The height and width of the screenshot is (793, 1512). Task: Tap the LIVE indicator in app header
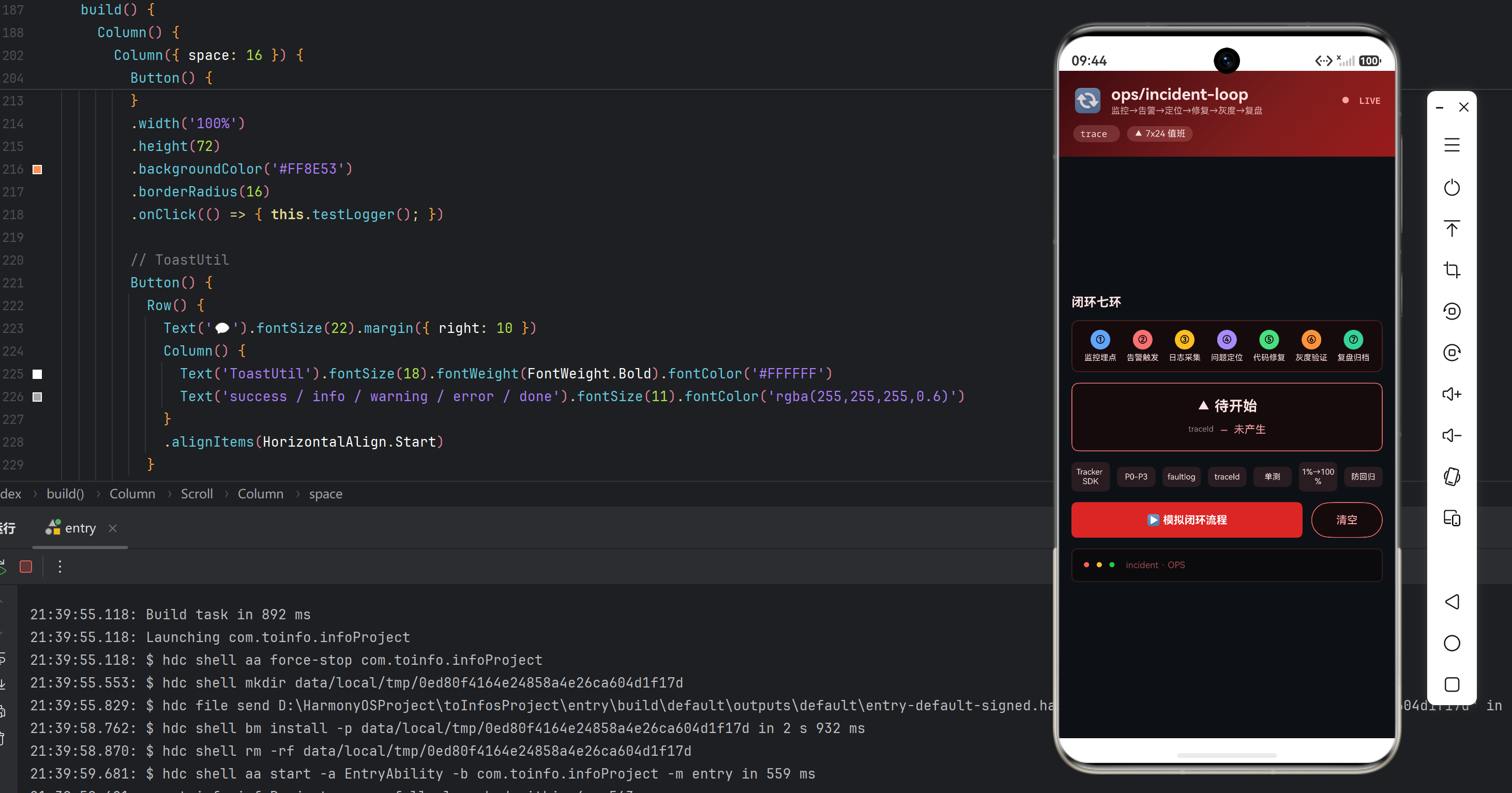point(1361,100)
